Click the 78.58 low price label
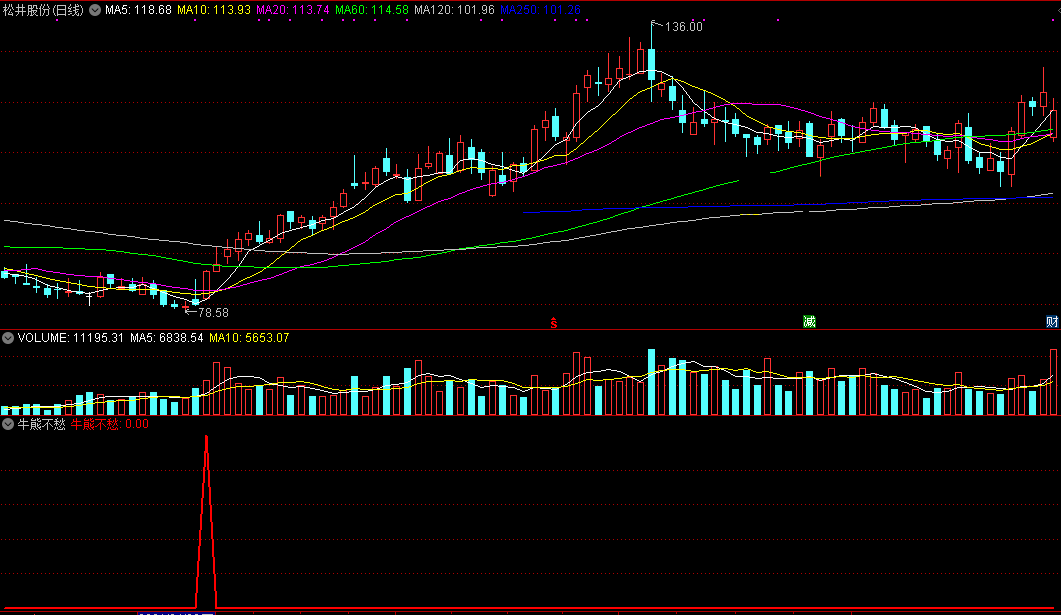The image size is (1061, 615). pyautogui.click(x=213, y=313)
